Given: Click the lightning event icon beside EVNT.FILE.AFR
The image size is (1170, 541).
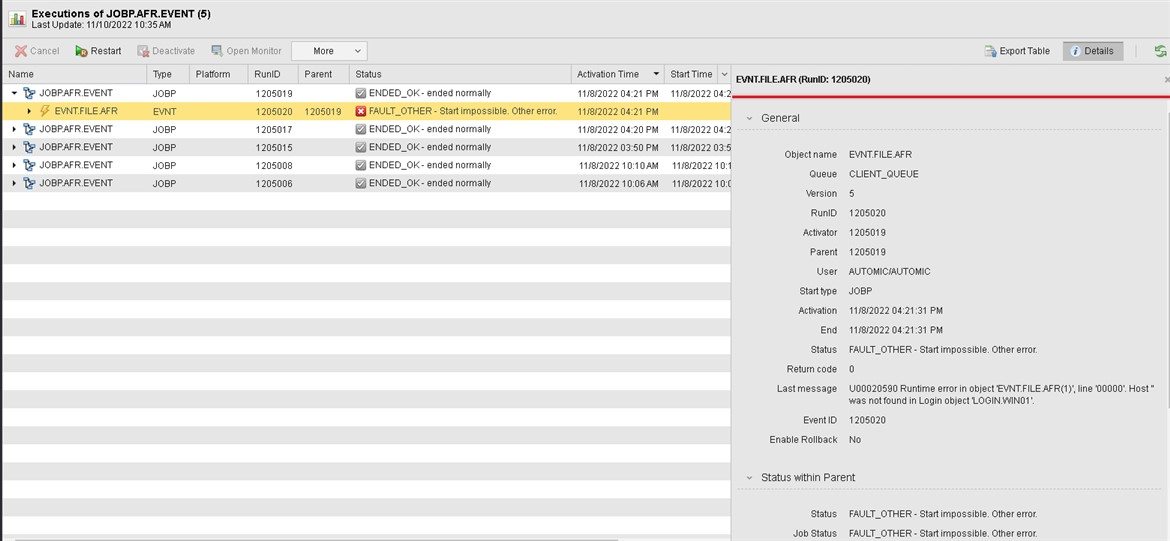Looking at the screenshot, I should pyautogui.click(x=45, y=111).
